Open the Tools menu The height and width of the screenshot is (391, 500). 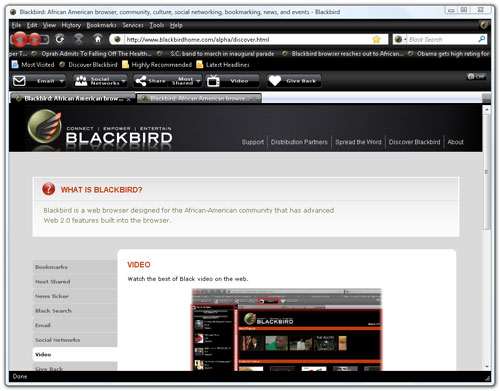click(157, 25)
